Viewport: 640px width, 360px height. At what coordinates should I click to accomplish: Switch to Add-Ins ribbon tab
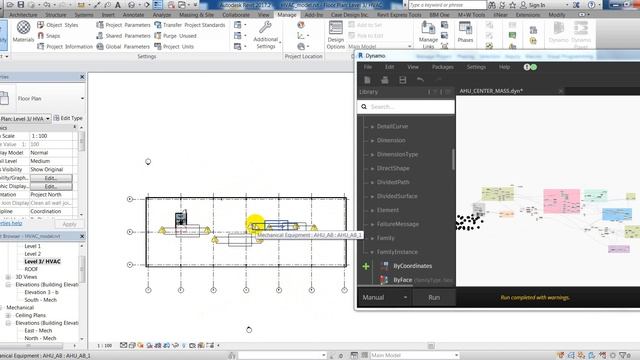pos(313,15)
